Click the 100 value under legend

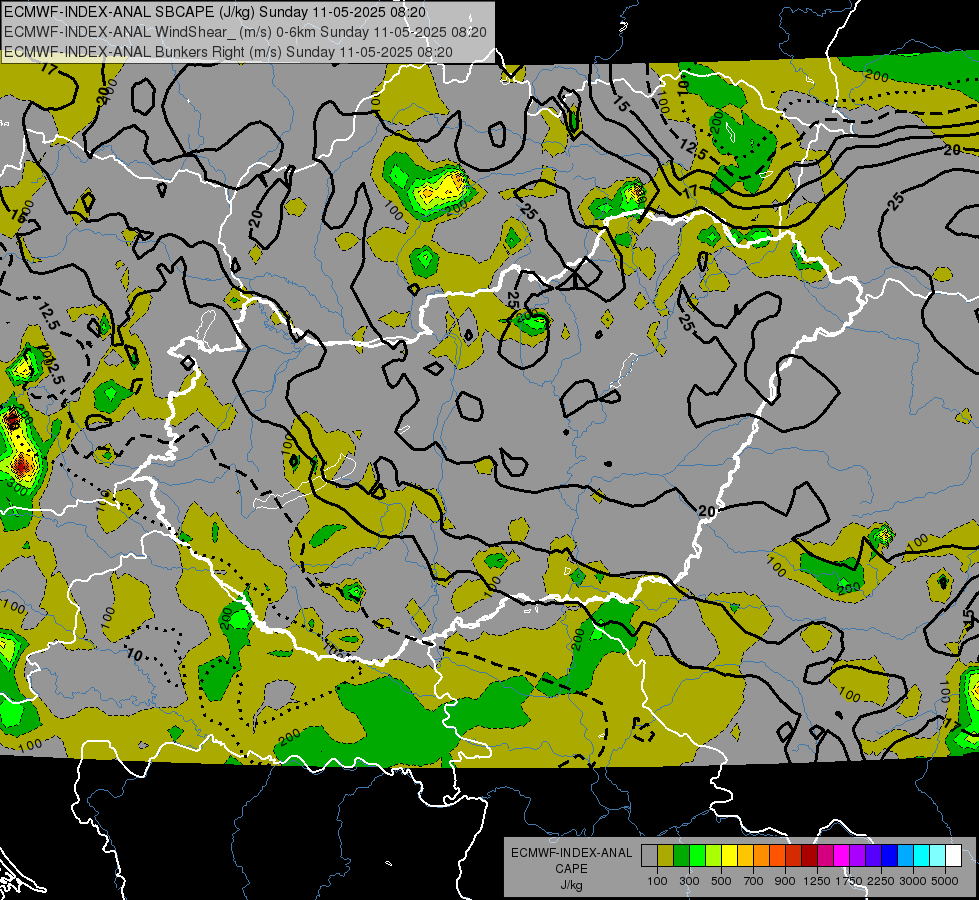pyautogui.click(x=657, y=881)
